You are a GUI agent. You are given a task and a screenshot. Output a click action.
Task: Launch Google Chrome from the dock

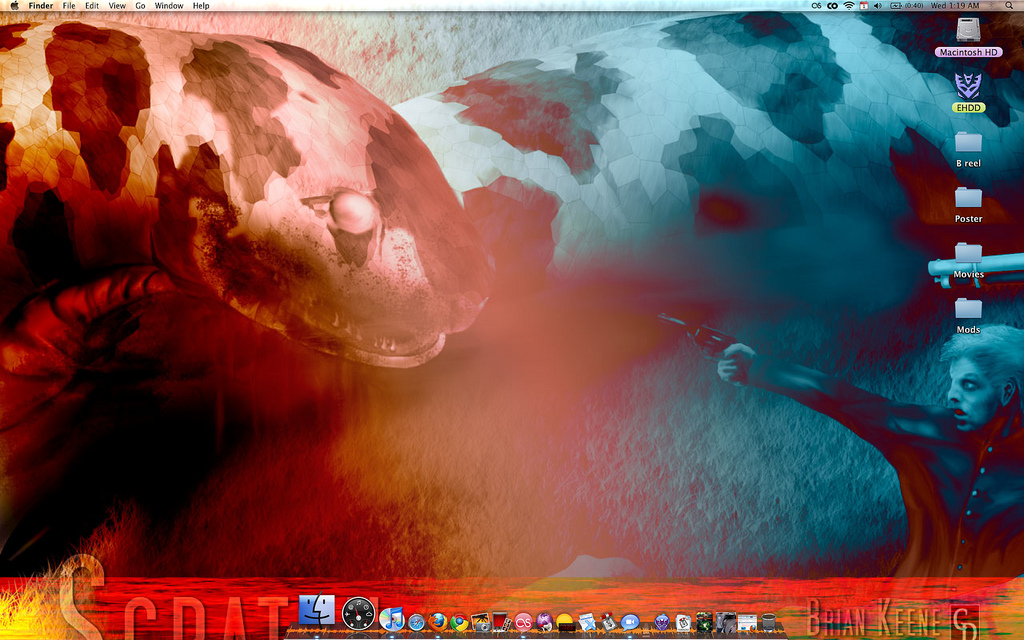pos(460,622)
